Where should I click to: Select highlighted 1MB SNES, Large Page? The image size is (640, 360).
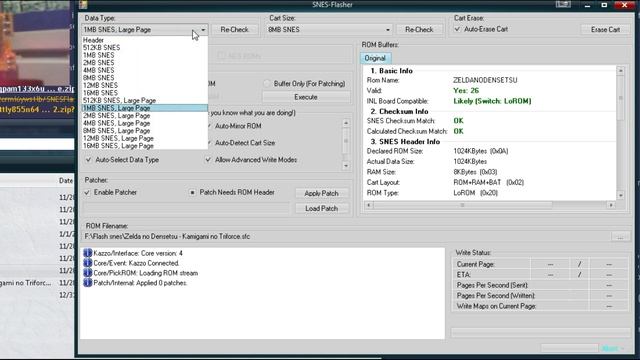coord(144,108)
